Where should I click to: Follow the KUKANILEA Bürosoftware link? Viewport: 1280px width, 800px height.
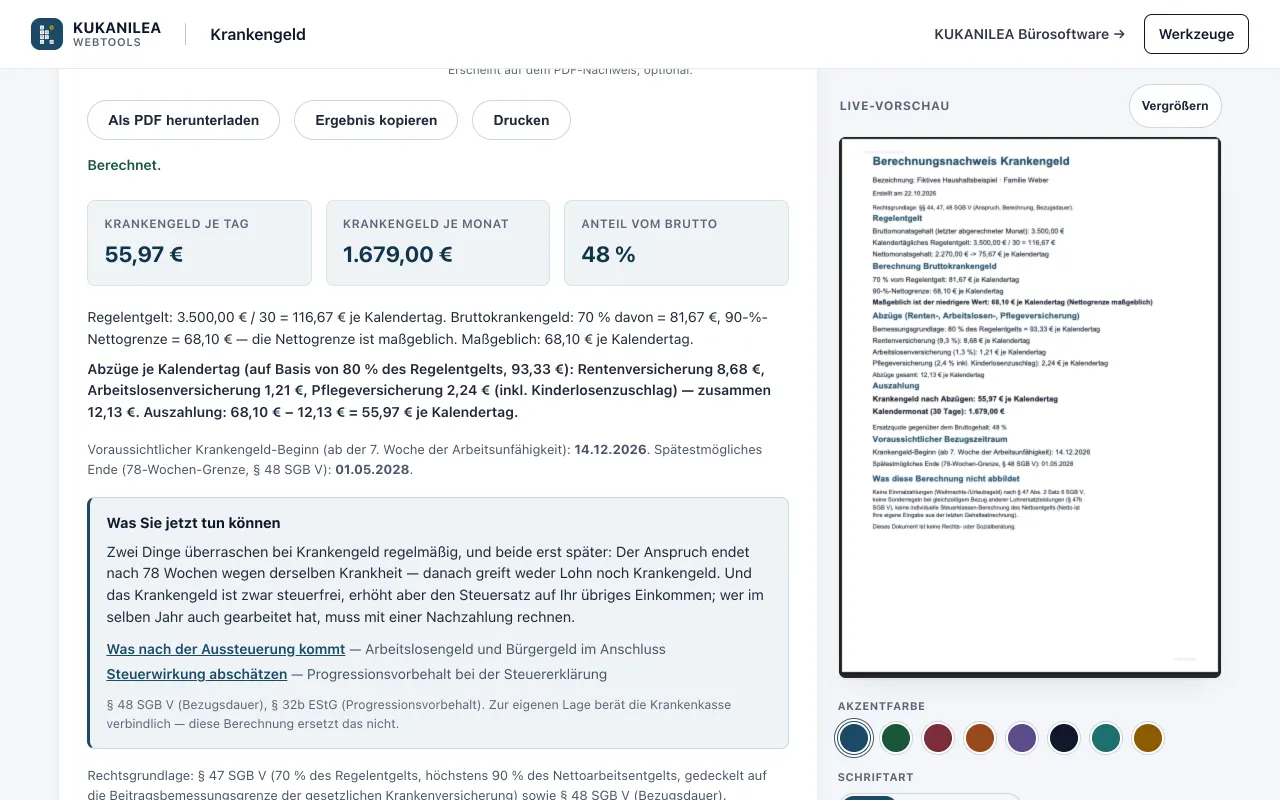click(1029, 34)
